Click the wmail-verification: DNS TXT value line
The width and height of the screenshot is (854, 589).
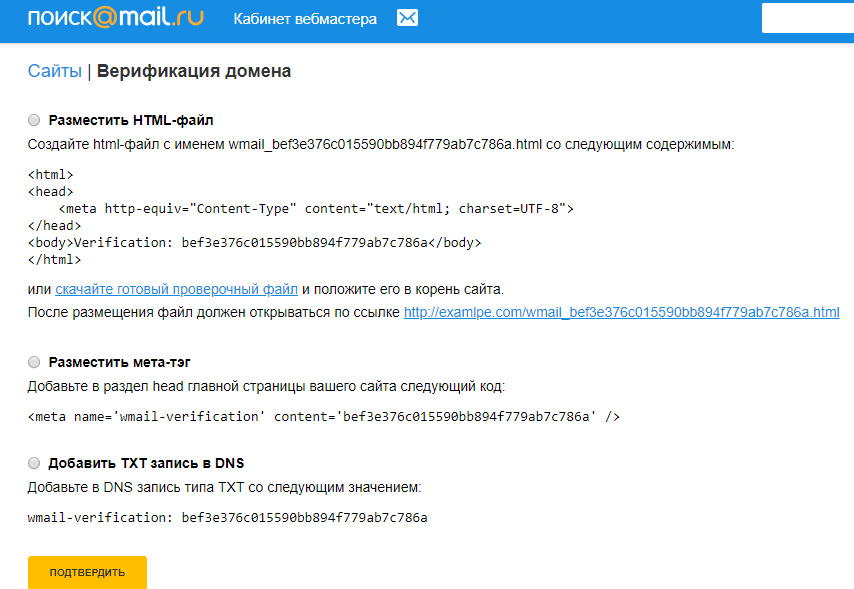228,518
